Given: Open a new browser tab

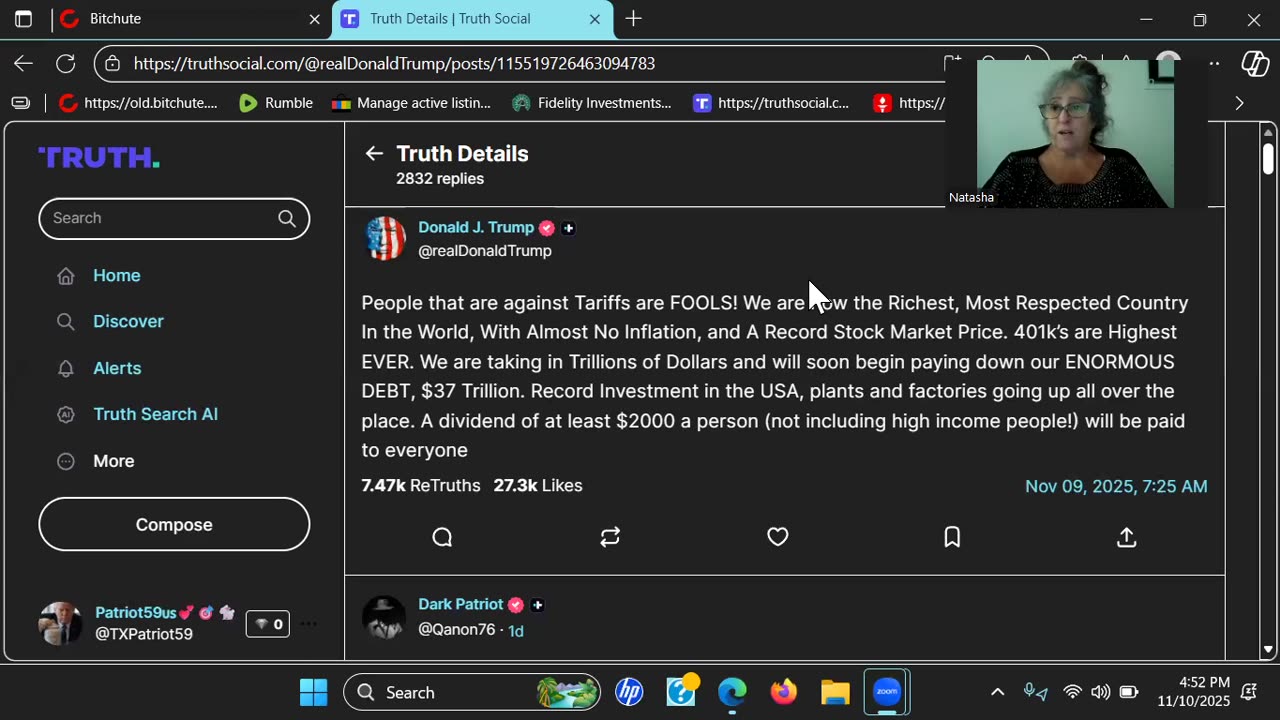Looking at the screenshot, I should pos(633,19).
